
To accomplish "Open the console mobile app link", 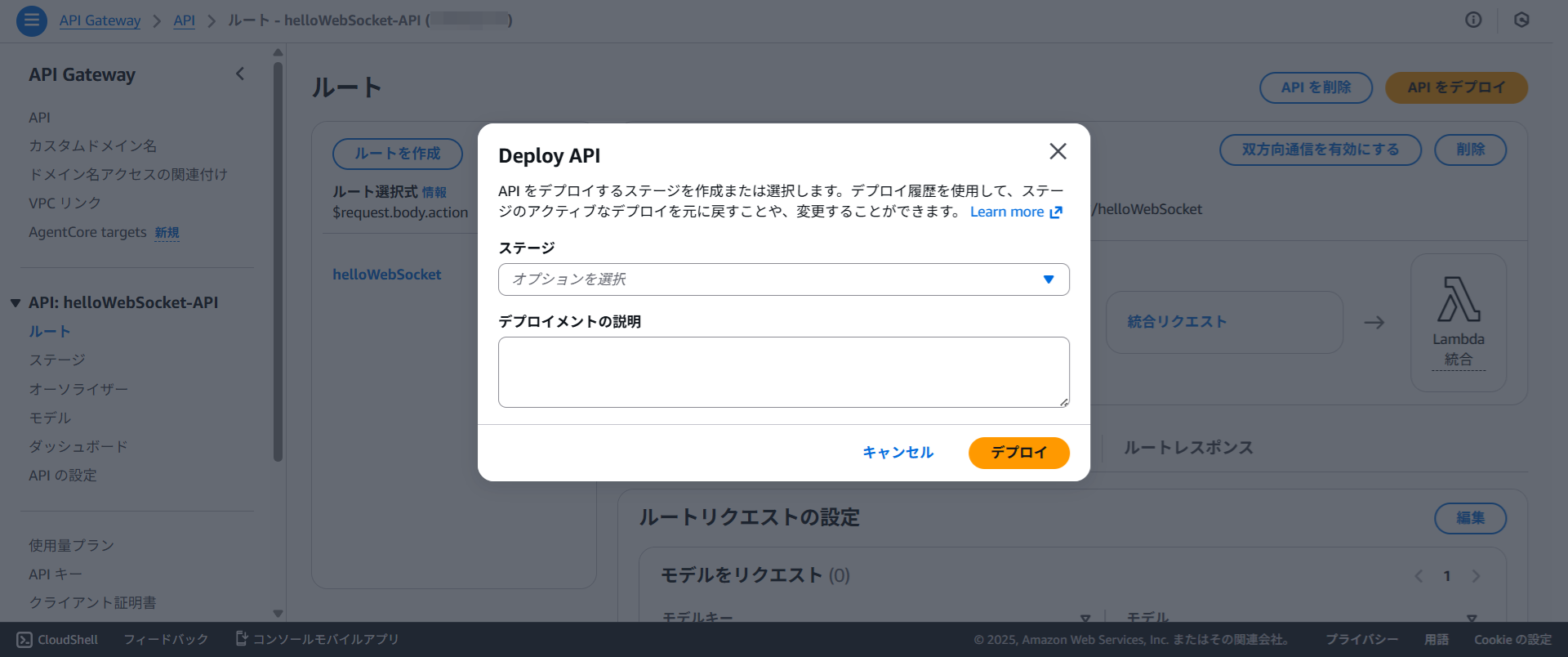I will (x=317, y=639).
